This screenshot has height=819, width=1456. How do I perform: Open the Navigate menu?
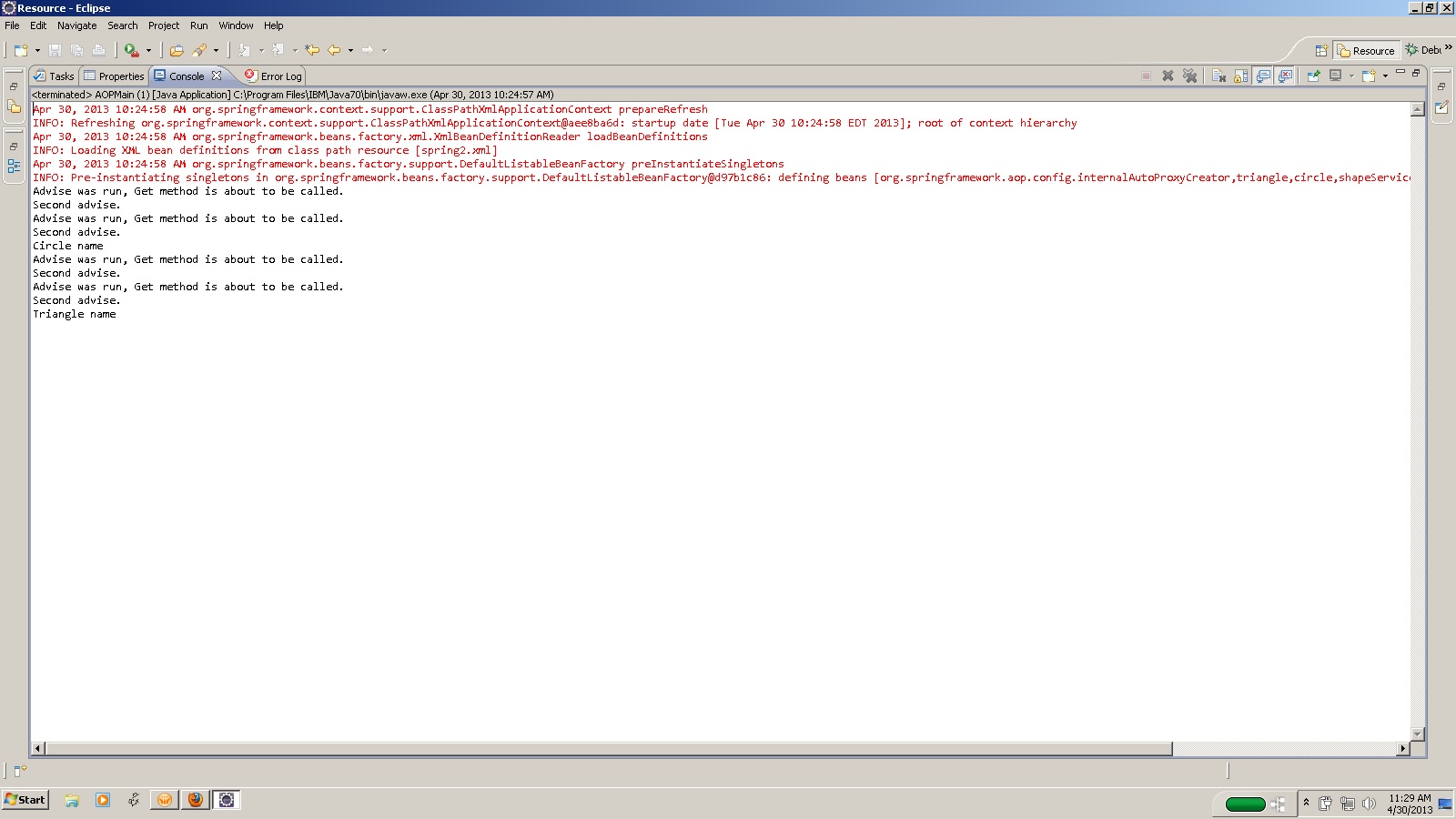pos(76,25)
